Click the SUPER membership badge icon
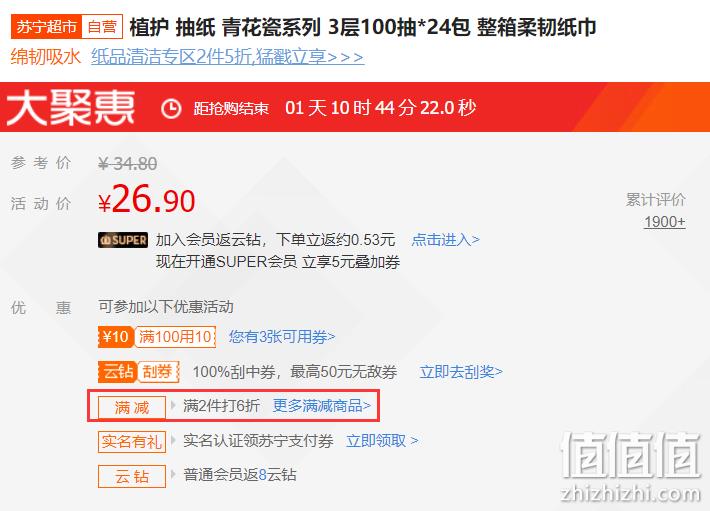The image size is (710, 511). tap(123, 240)
